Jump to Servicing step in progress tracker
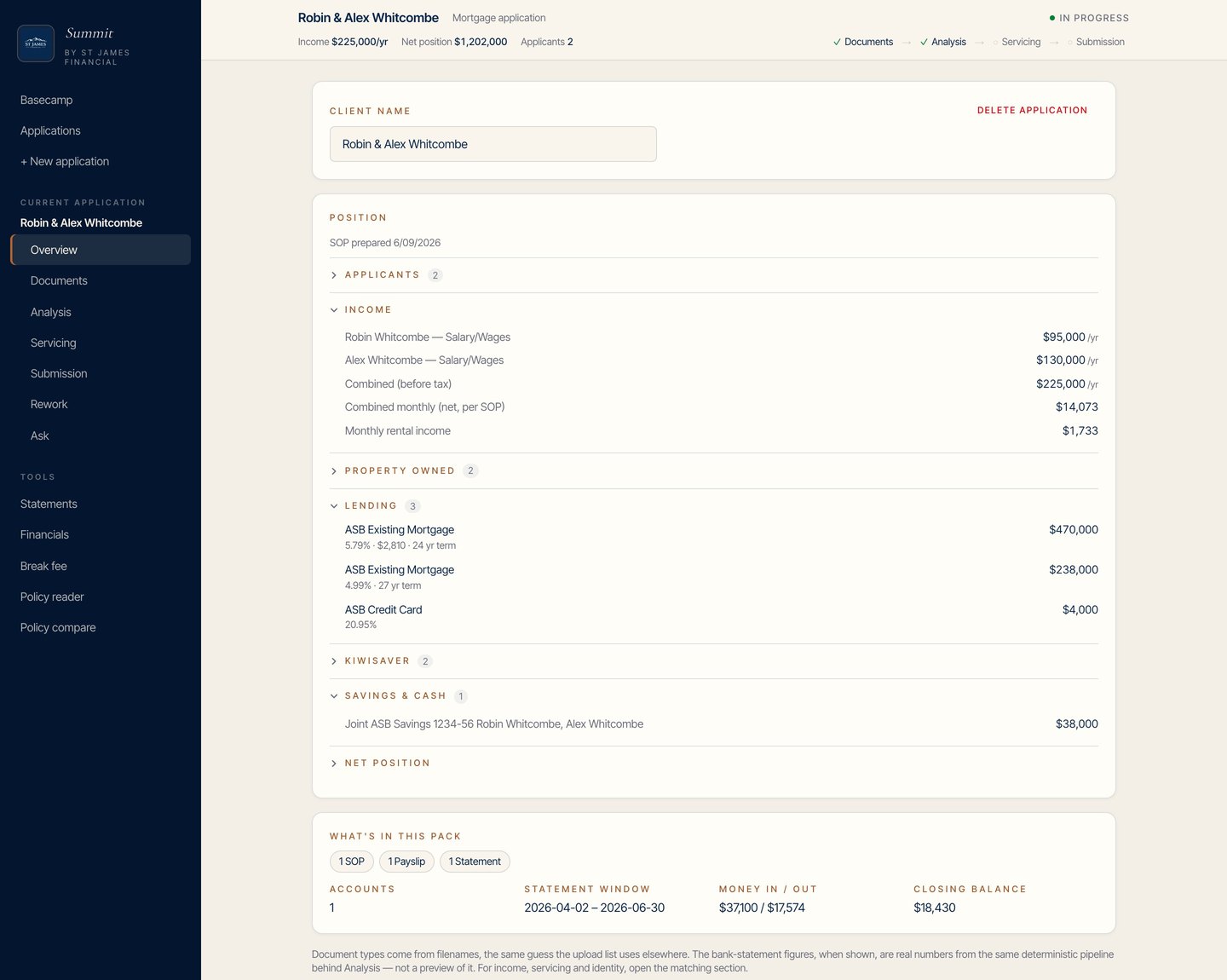The height and width of the screenshot is (980, 1227). point(1017,42)
